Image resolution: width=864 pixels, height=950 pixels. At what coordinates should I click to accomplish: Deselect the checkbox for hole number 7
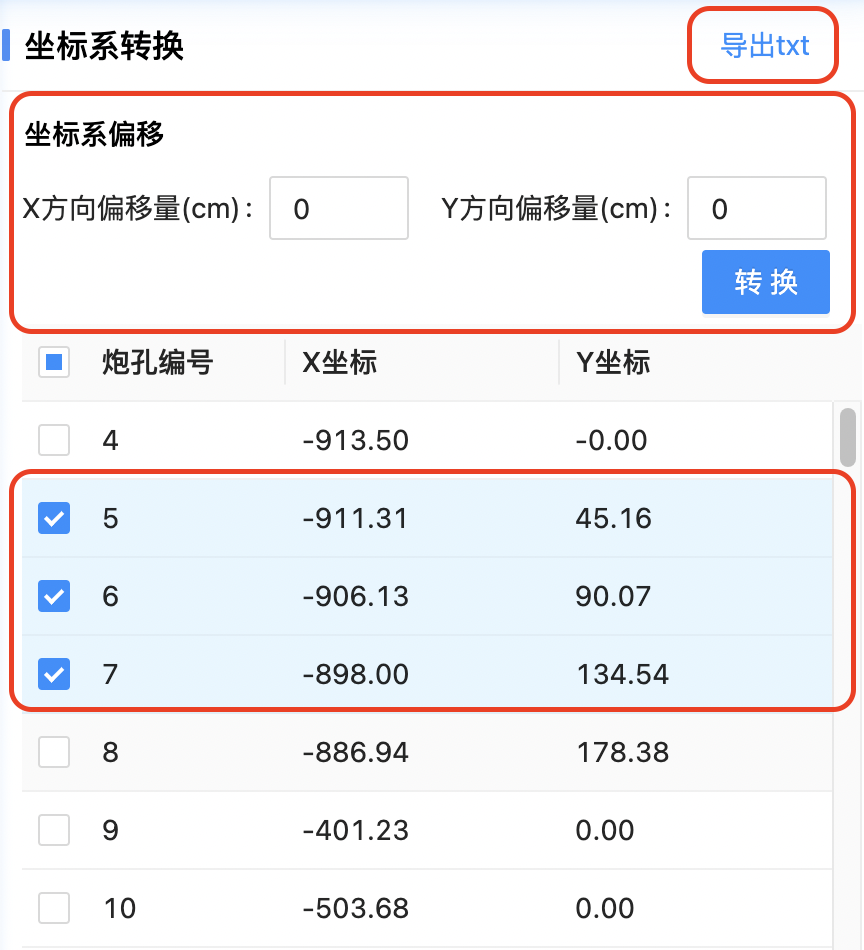54,674
